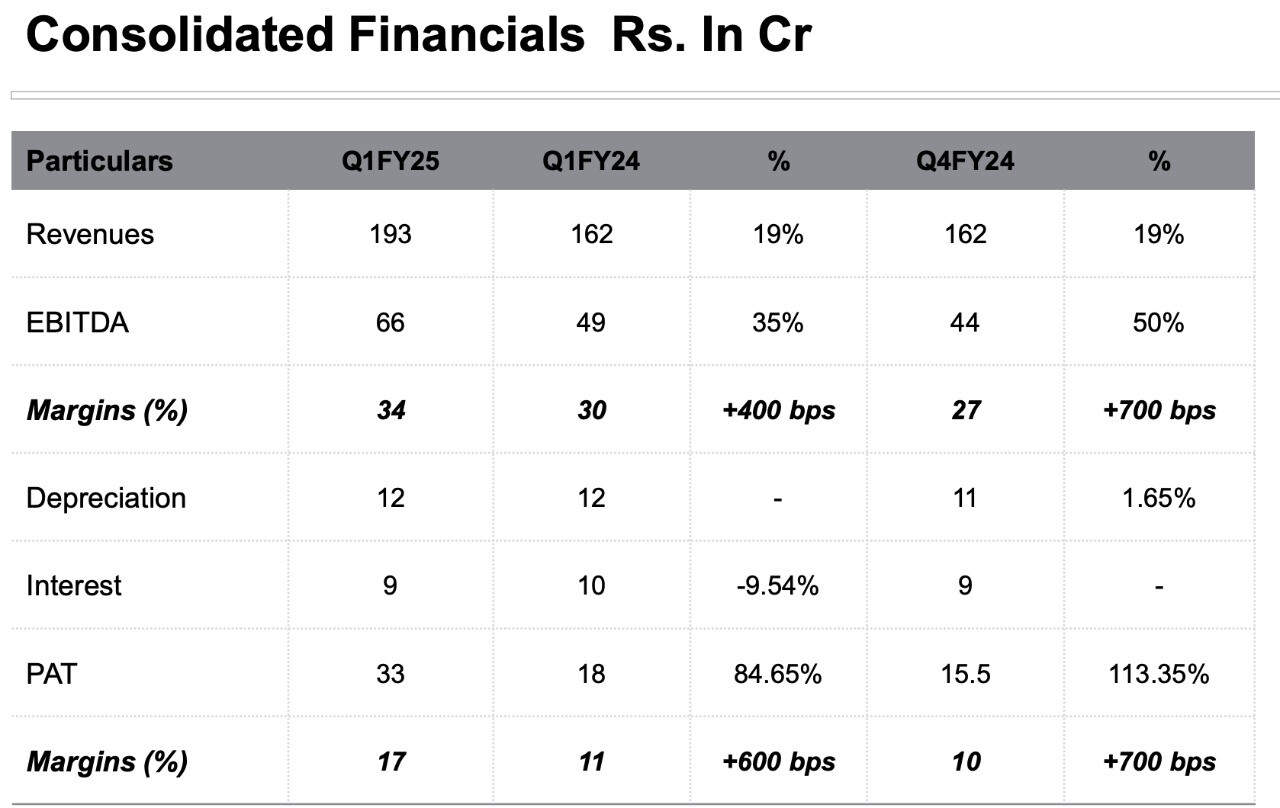The width and height of the screenshot is (1280, 808).
Task: Select the 1.65% depreciation change cell
Action: (x=1159, y=498)
